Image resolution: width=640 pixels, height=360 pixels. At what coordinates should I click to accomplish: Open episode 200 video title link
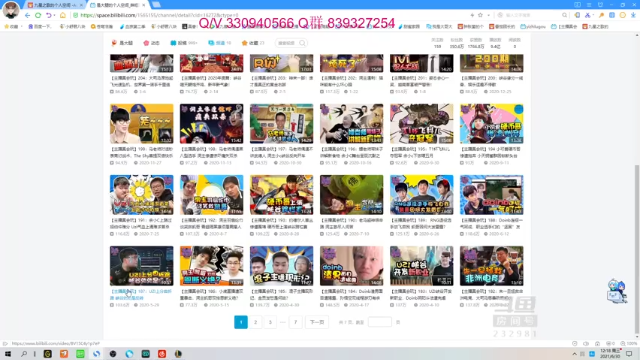coord(491,81)
